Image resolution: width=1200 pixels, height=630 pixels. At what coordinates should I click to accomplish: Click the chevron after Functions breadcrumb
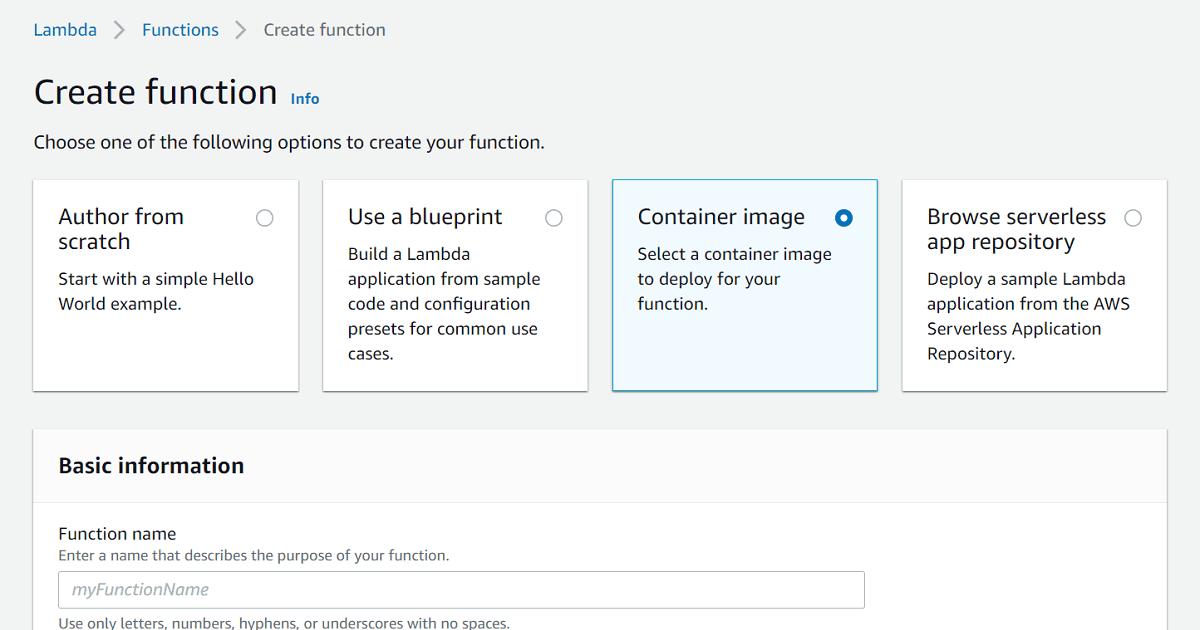pyautogui.click(x=241, y=30)
